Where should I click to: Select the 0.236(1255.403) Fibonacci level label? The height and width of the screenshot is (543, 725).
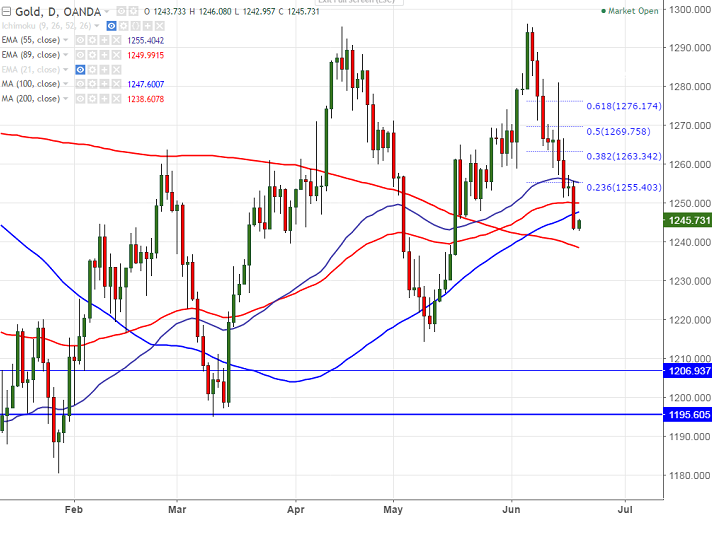point(624,187)
